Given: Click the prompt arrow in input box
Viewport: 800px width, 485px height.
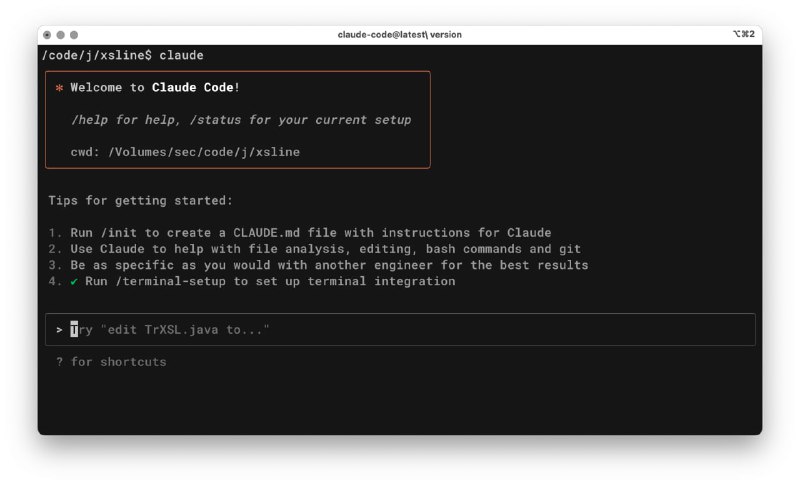Looking at the screenshot, I should 59,330.
